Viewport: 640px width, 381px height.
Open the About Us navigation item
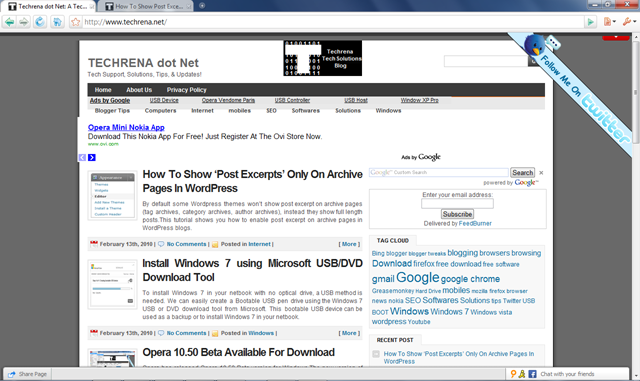pos(139,90)
